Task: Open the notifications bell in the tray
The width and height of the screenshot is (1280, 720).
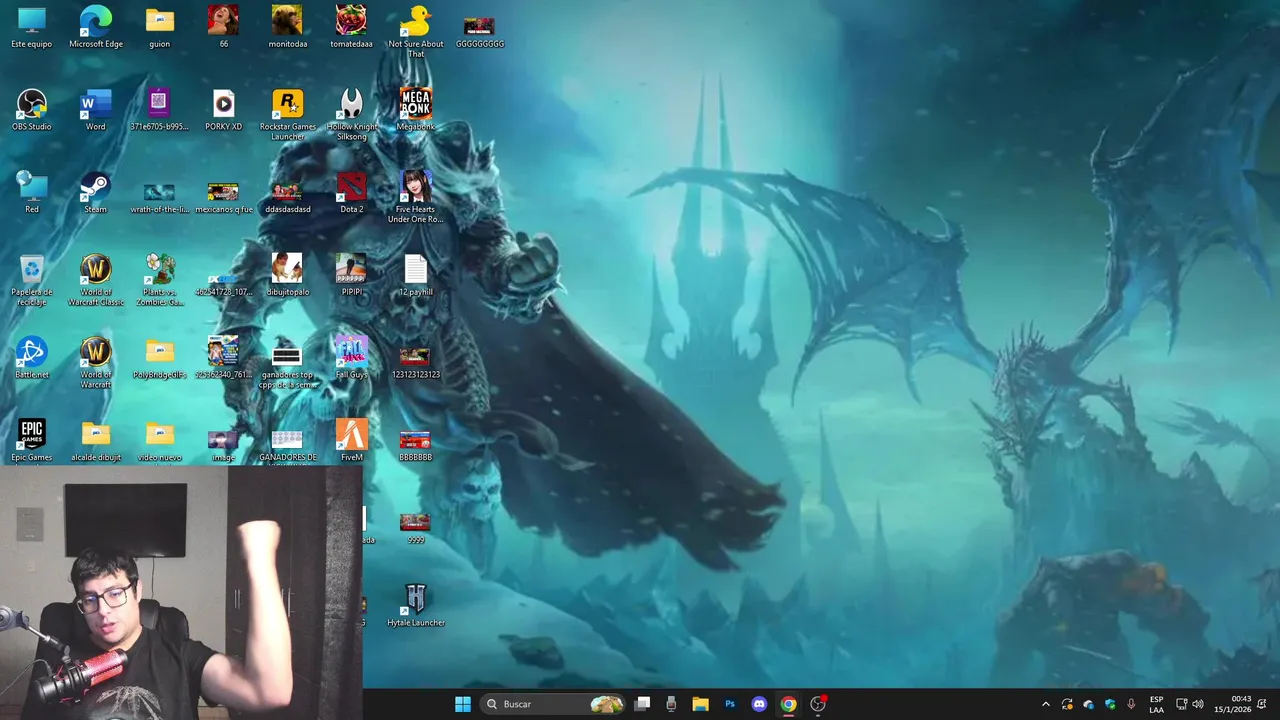Action: (x=1262, y=704)
